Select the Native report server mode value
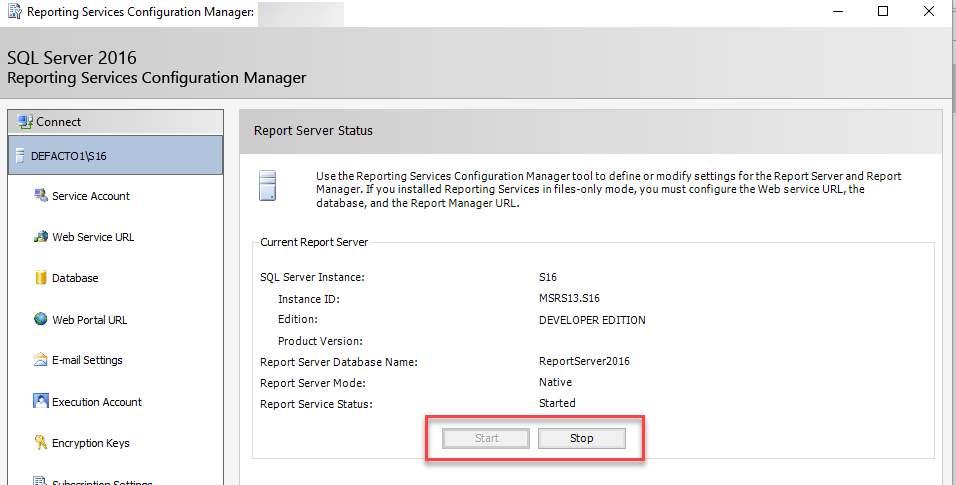This screenshot has height=485, width=956. tap(555, 382)
